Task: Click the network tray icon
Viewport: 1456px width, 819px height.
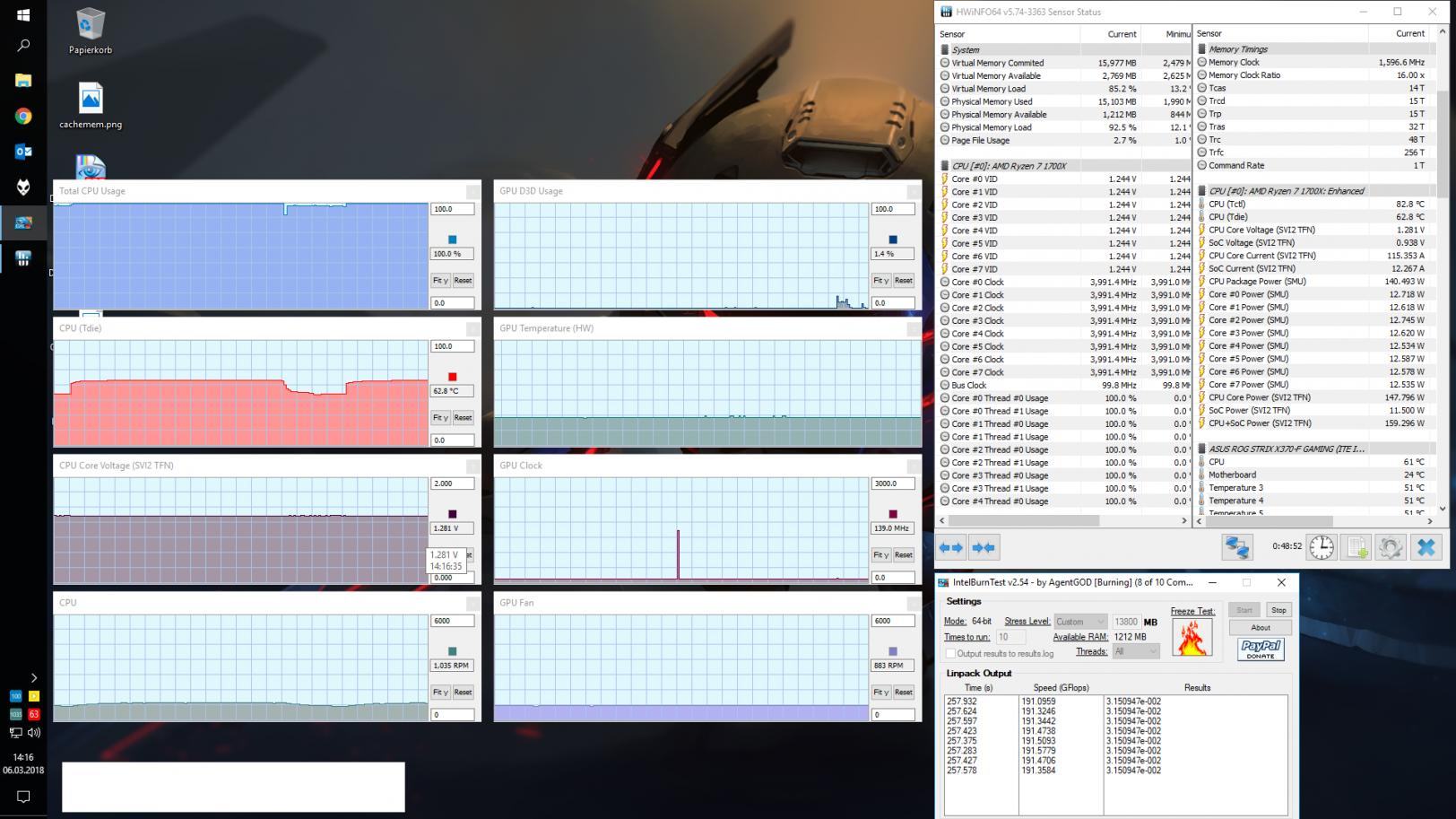Action: [x=15, y=732]
